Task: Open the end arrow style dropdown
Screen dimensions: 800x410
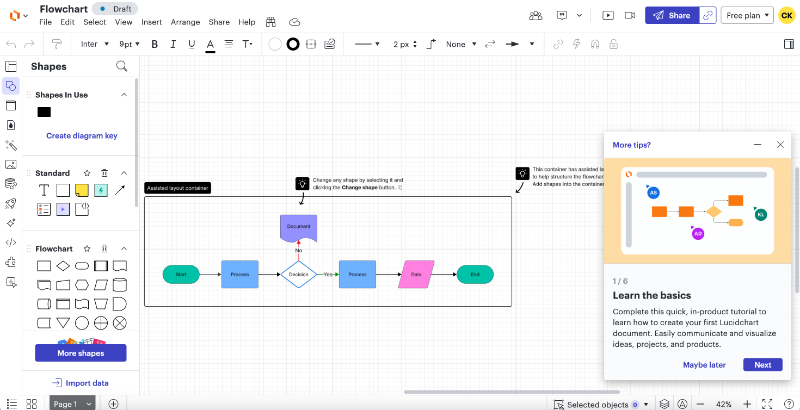Action: 519,44
